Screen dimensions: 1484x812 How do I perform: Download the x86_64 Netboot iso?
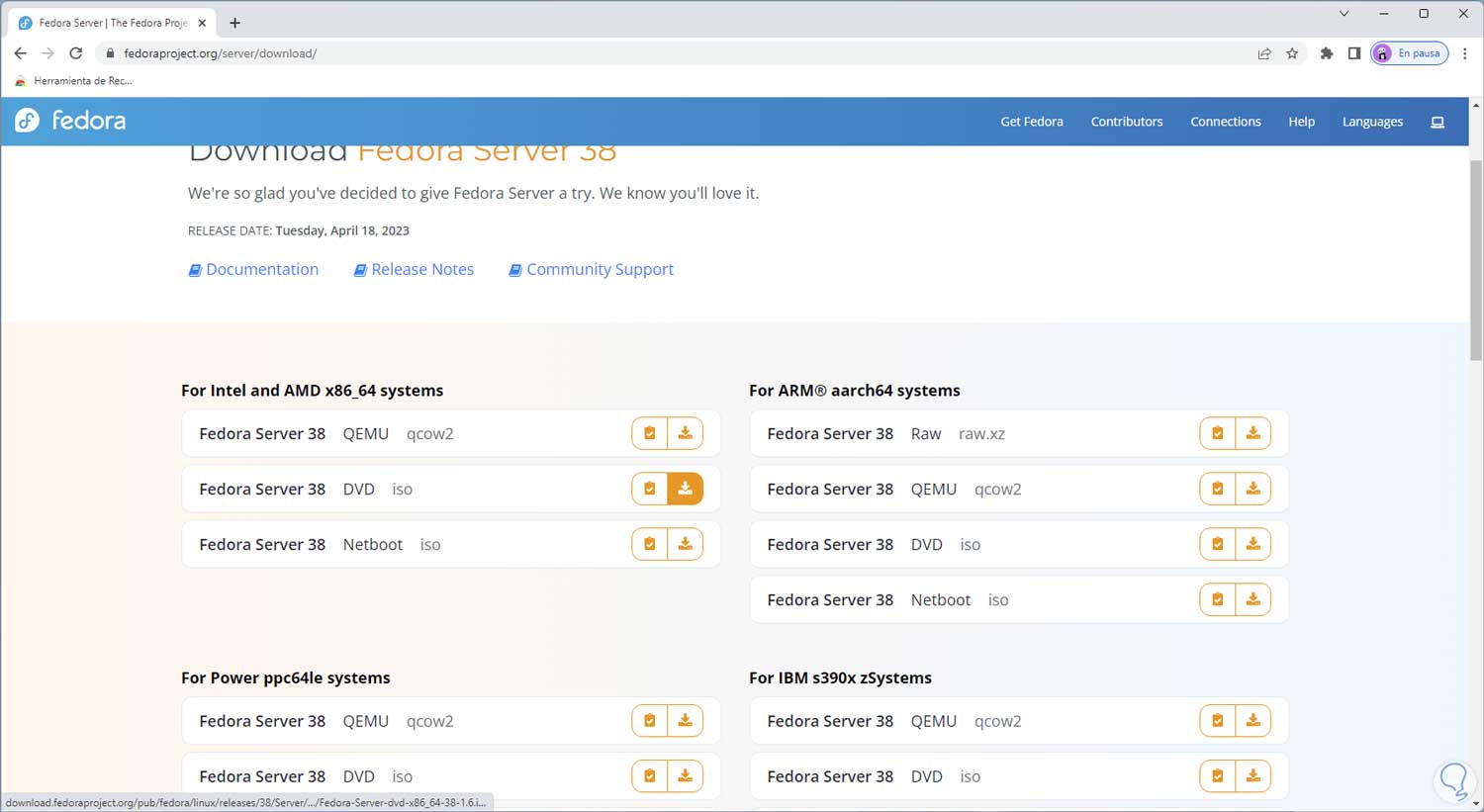point(685,544)
